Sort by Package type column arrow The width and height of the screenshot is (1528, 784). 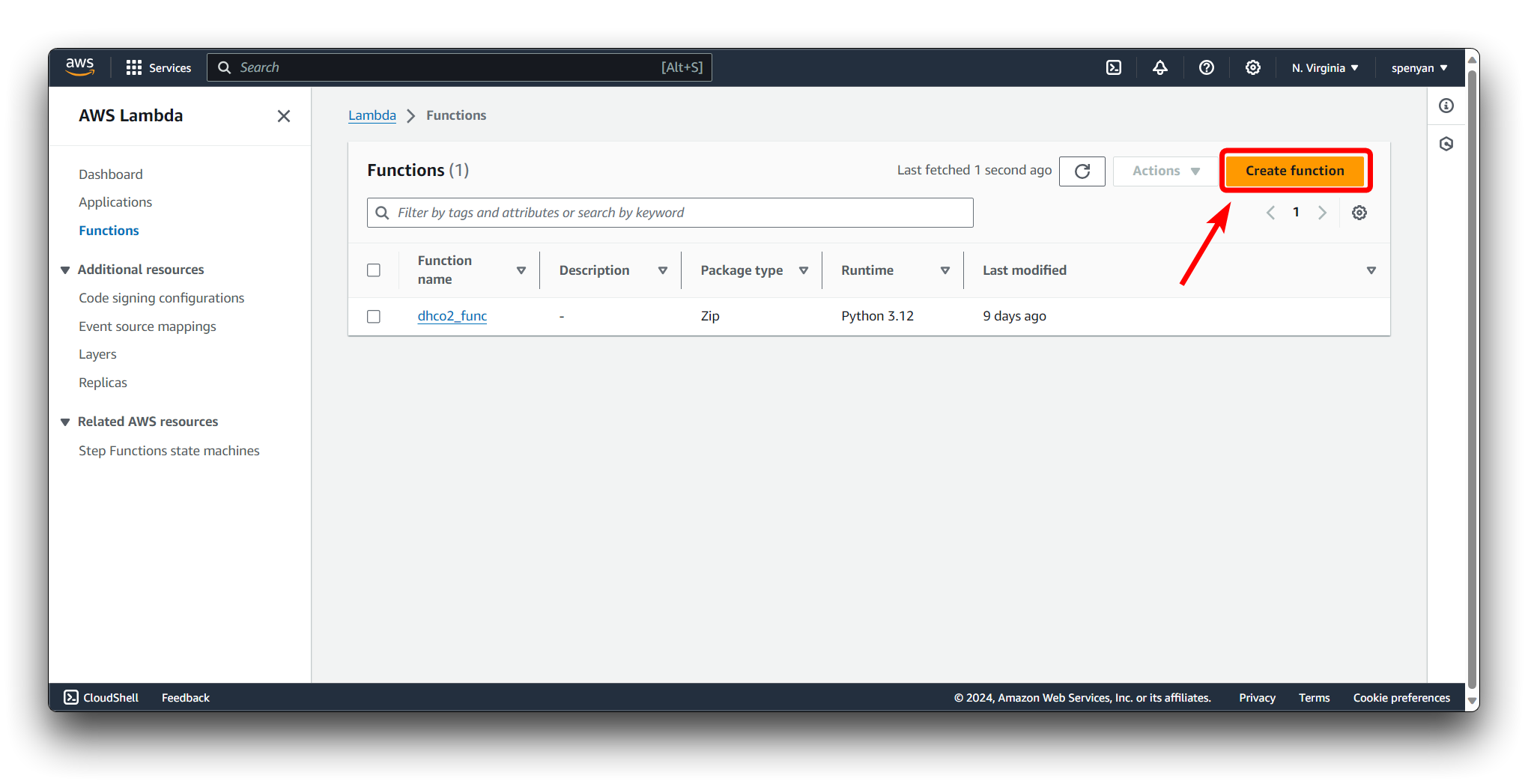tap(804, 270)
